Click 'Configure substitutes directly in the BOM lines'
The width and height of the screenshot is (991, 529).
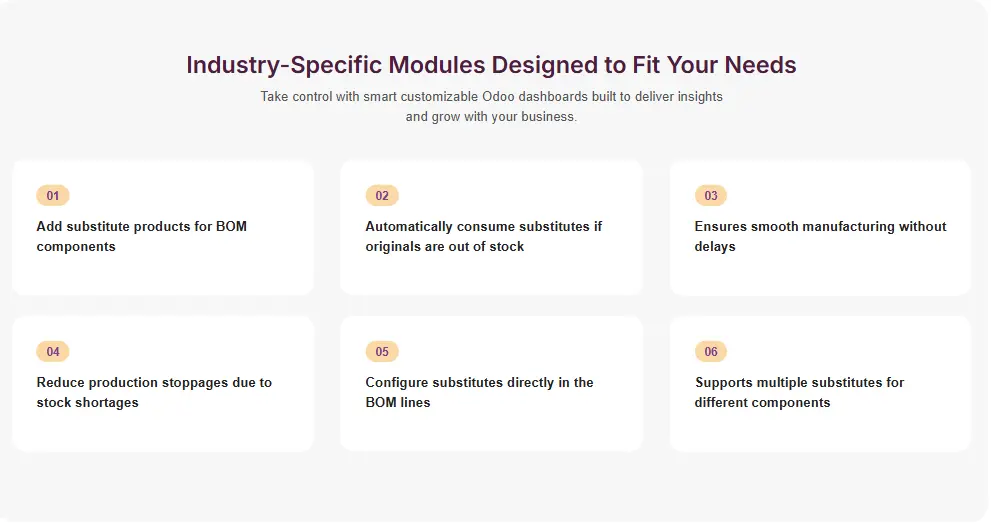pyautogui.click(x=479, y=392)
